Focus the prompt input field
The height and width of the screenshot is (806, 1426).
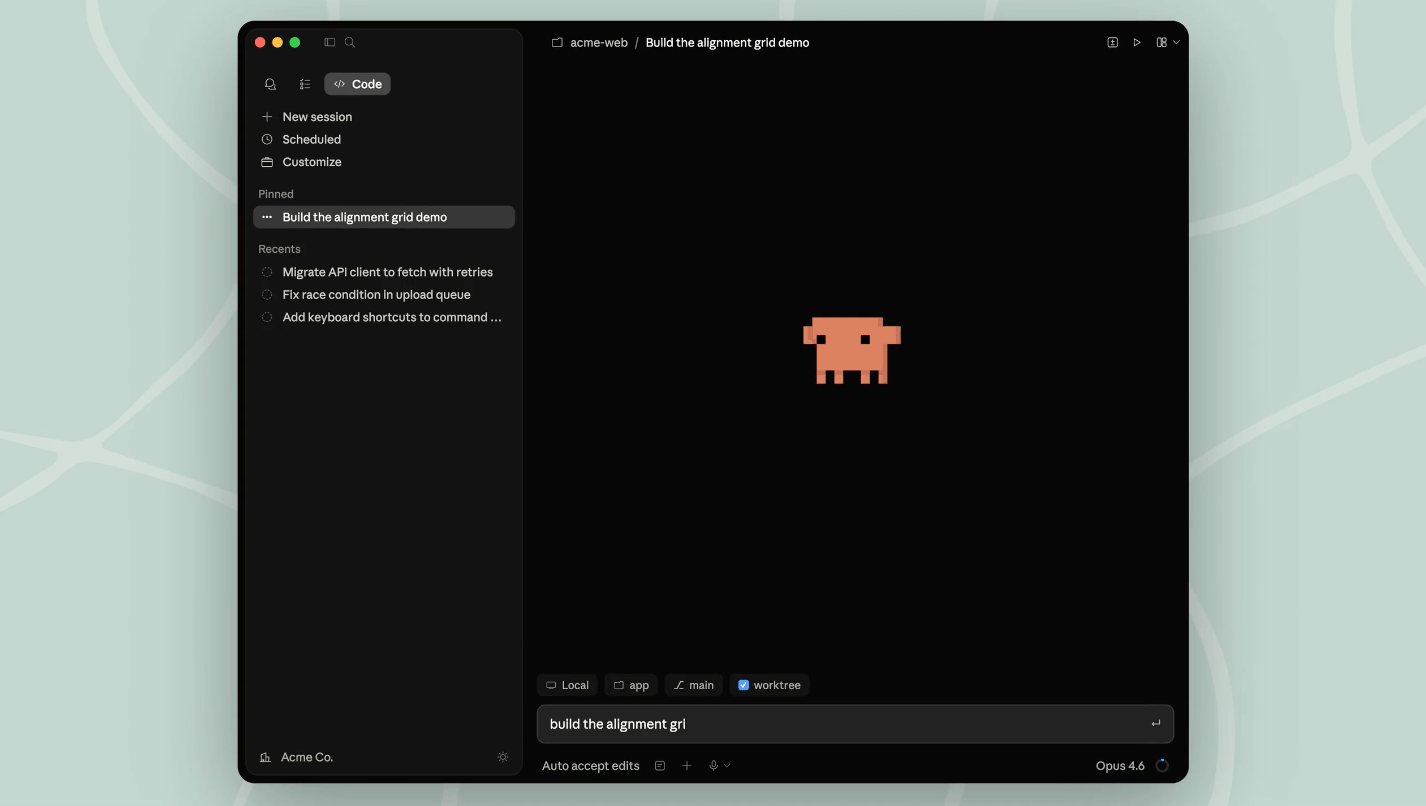(855, 724)
